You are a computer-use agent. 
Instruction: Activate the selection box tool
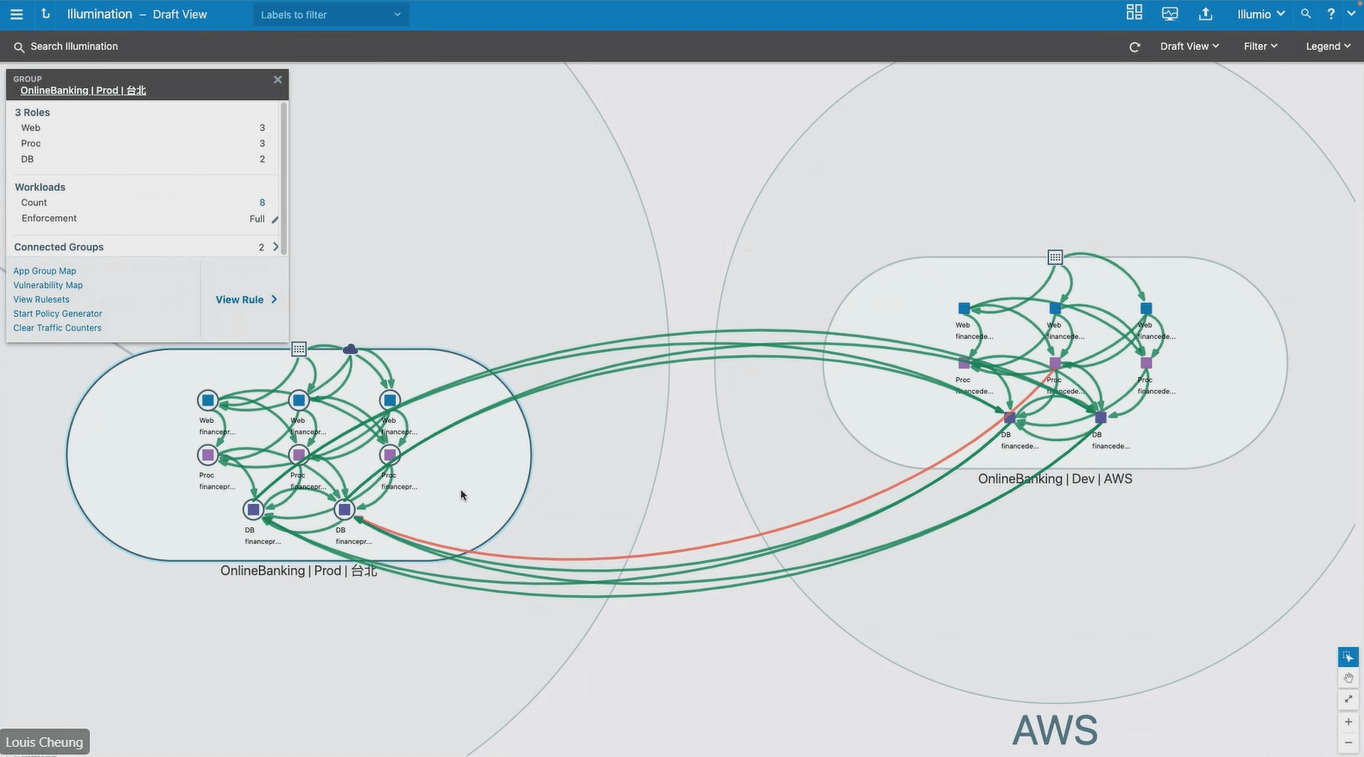pyautogui.click(x=1348, y=657)
